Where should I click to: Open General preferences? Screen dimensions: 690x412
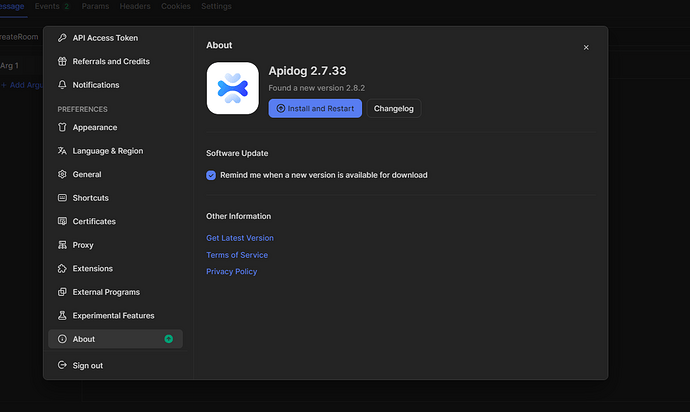(87, 175)
